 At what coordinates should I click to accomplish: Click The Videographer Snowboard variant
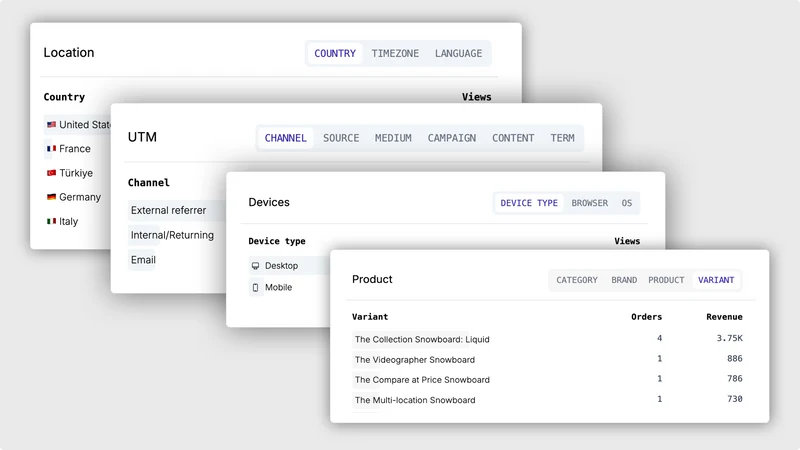coord(414,360)
